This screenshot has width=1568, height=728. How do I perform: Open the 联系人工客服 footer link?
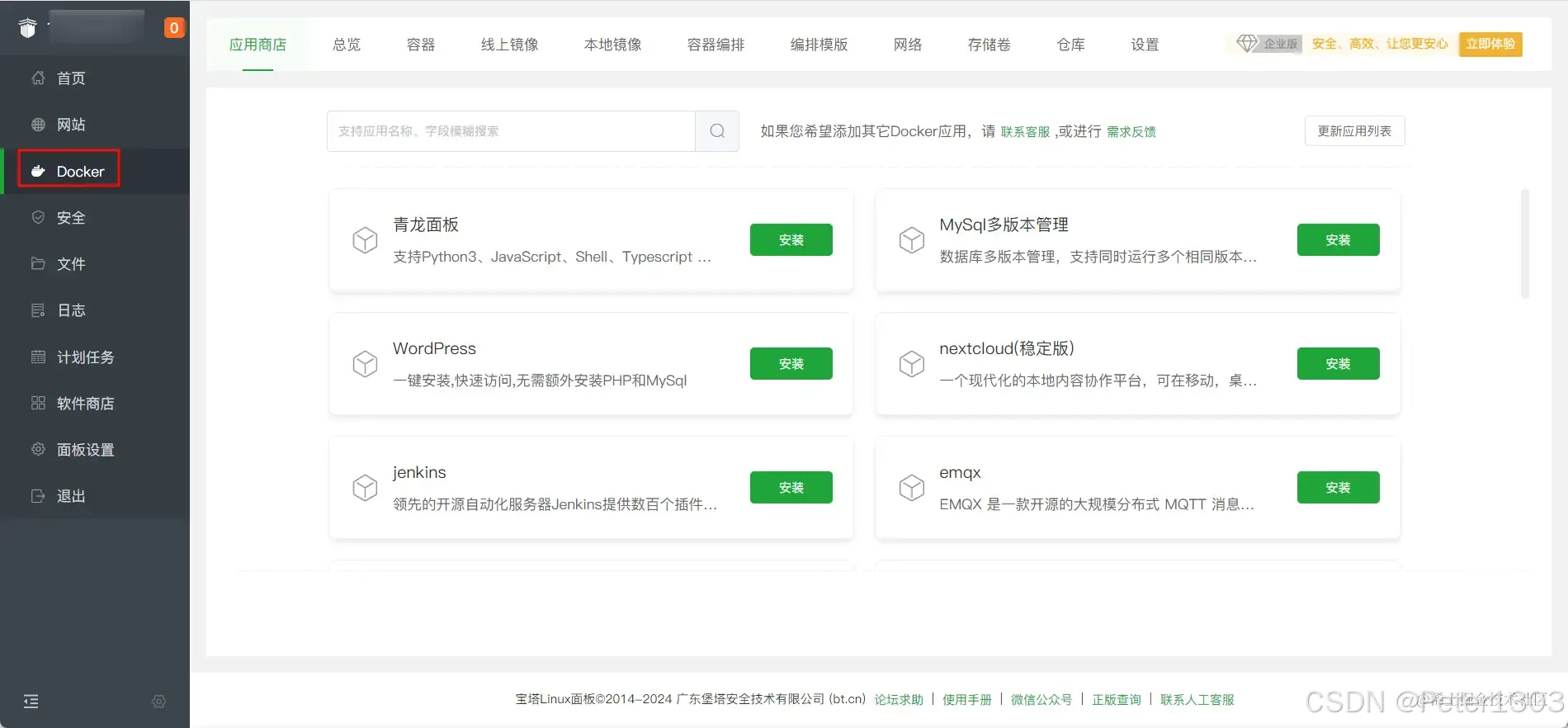pos(1197,700)
